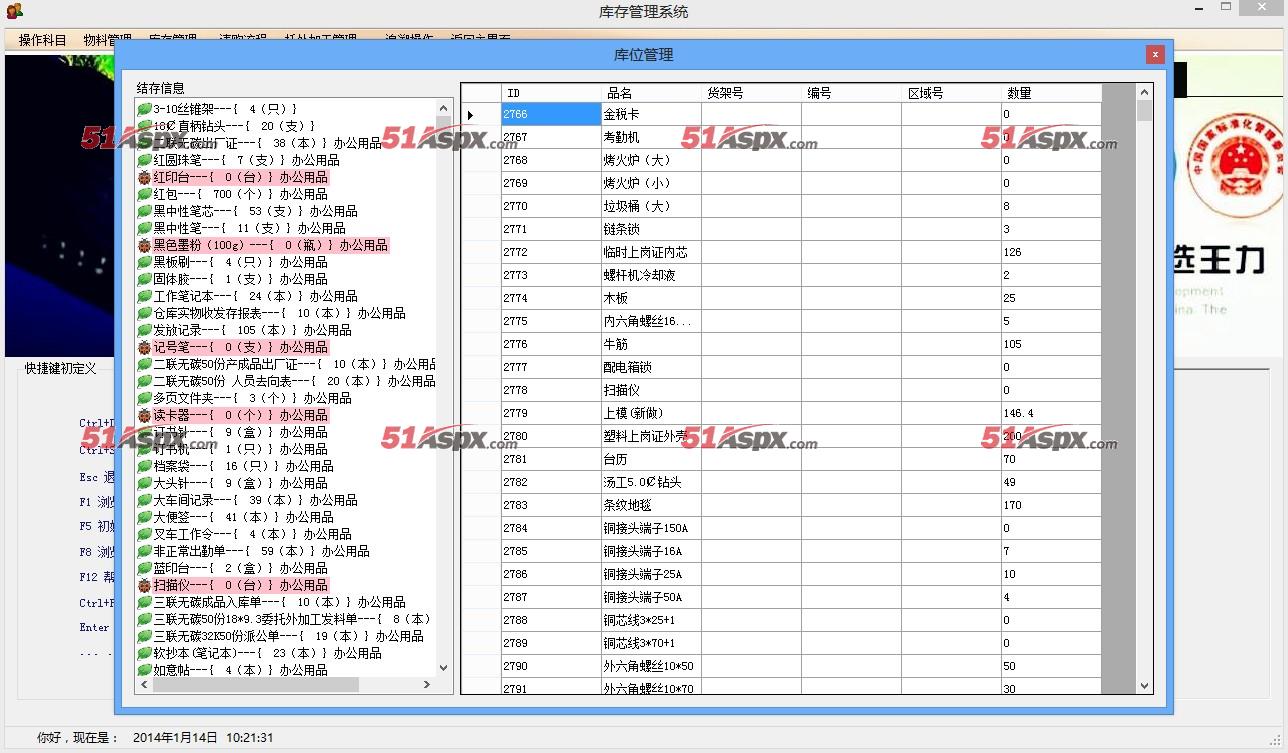1288x753 pixels.
Task: Click the ladybug icon beside 扫描仪
Action: [x=145, y=585]
